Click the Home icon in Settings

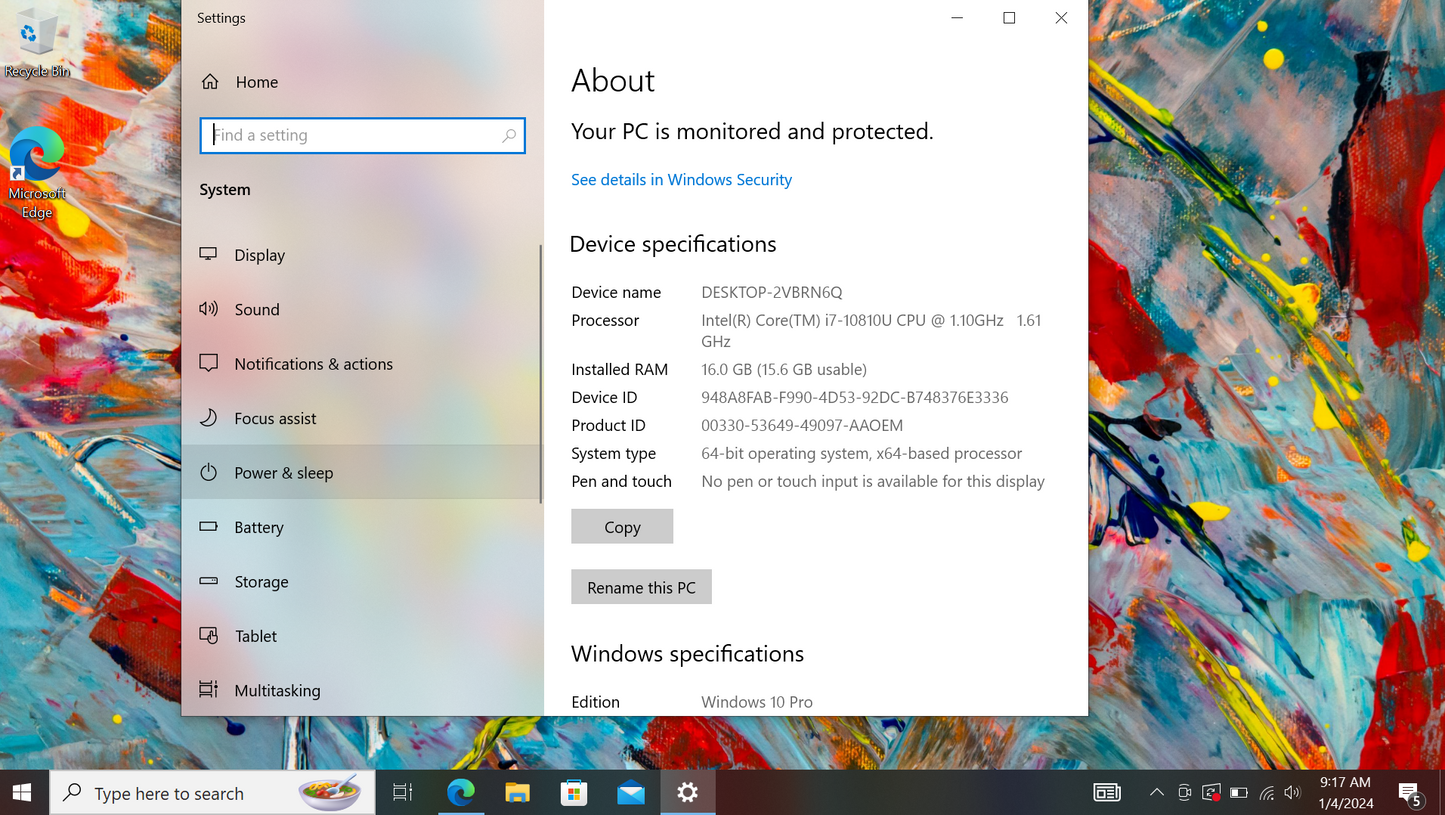click(x=209, y=81)
